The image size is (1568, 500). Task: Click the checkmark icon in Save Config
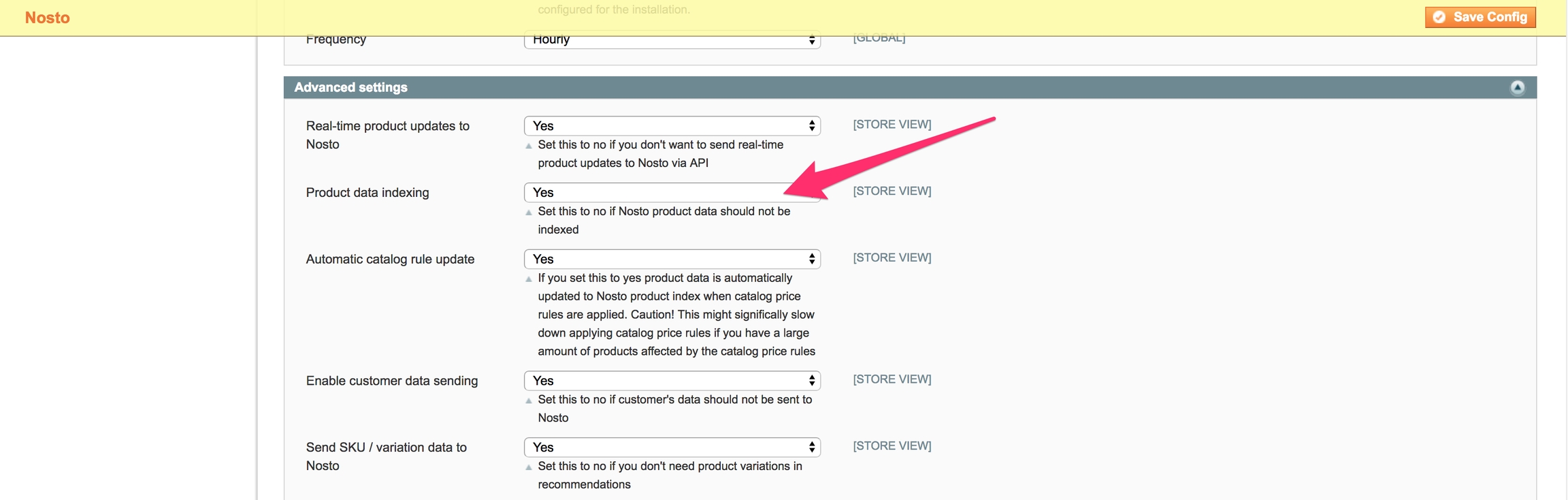pos(1439,17)
